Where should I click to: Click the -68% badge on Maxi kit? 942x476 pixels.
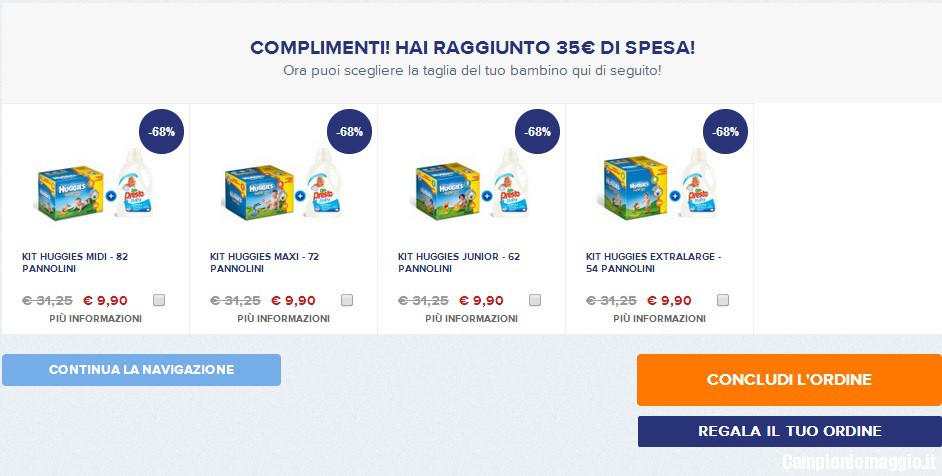(350, 132)
